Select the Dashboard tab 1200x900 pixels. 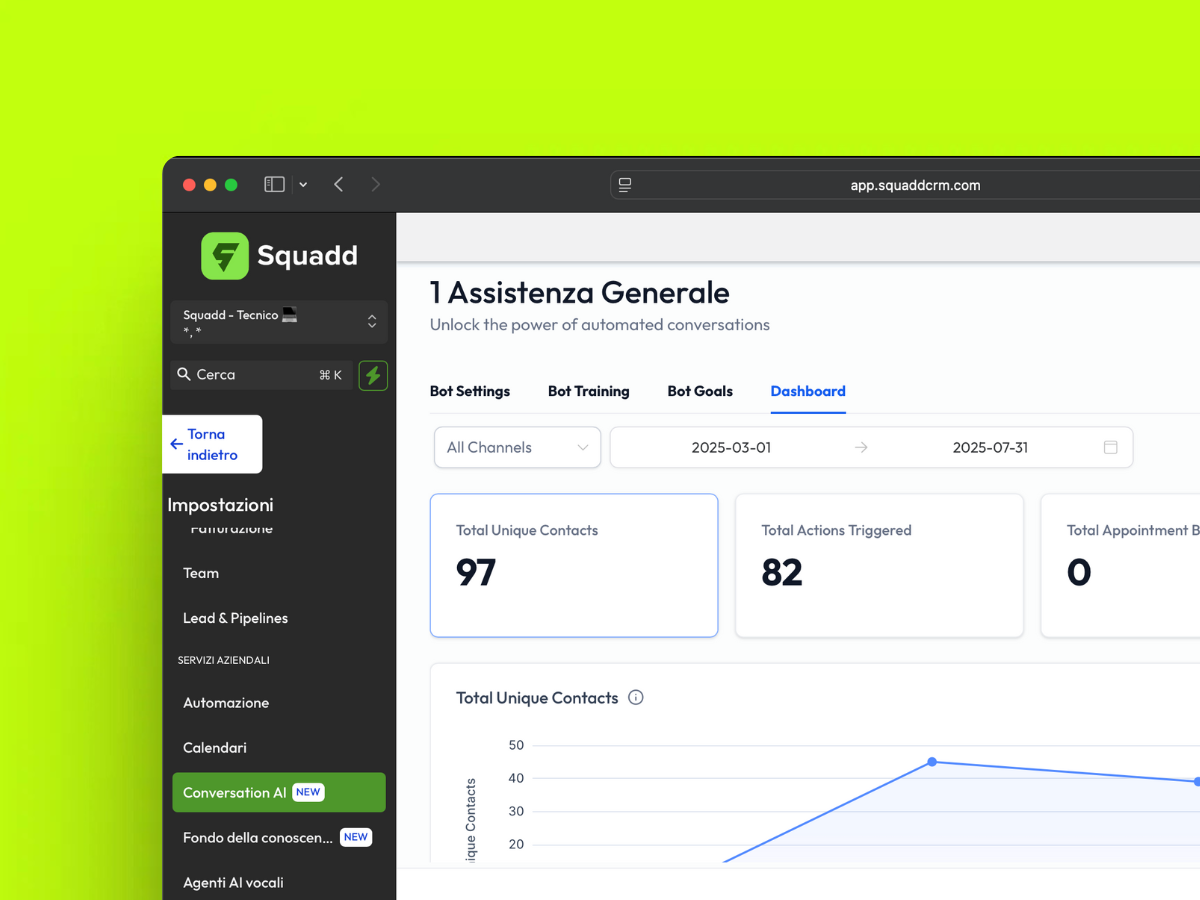click(808, 391)
